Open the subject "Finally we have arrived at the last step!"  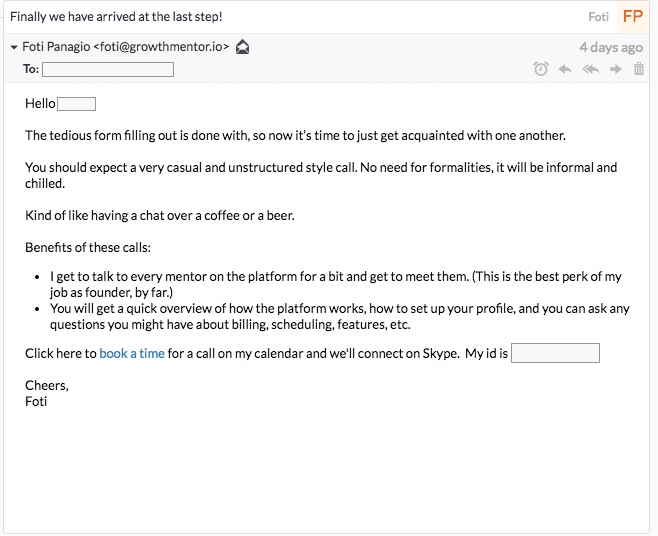(116, 17)
